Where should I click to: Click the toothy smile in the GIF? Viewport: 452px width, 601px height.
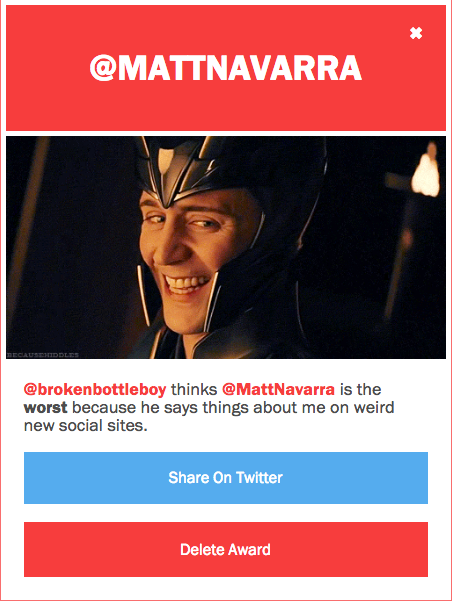186,284
